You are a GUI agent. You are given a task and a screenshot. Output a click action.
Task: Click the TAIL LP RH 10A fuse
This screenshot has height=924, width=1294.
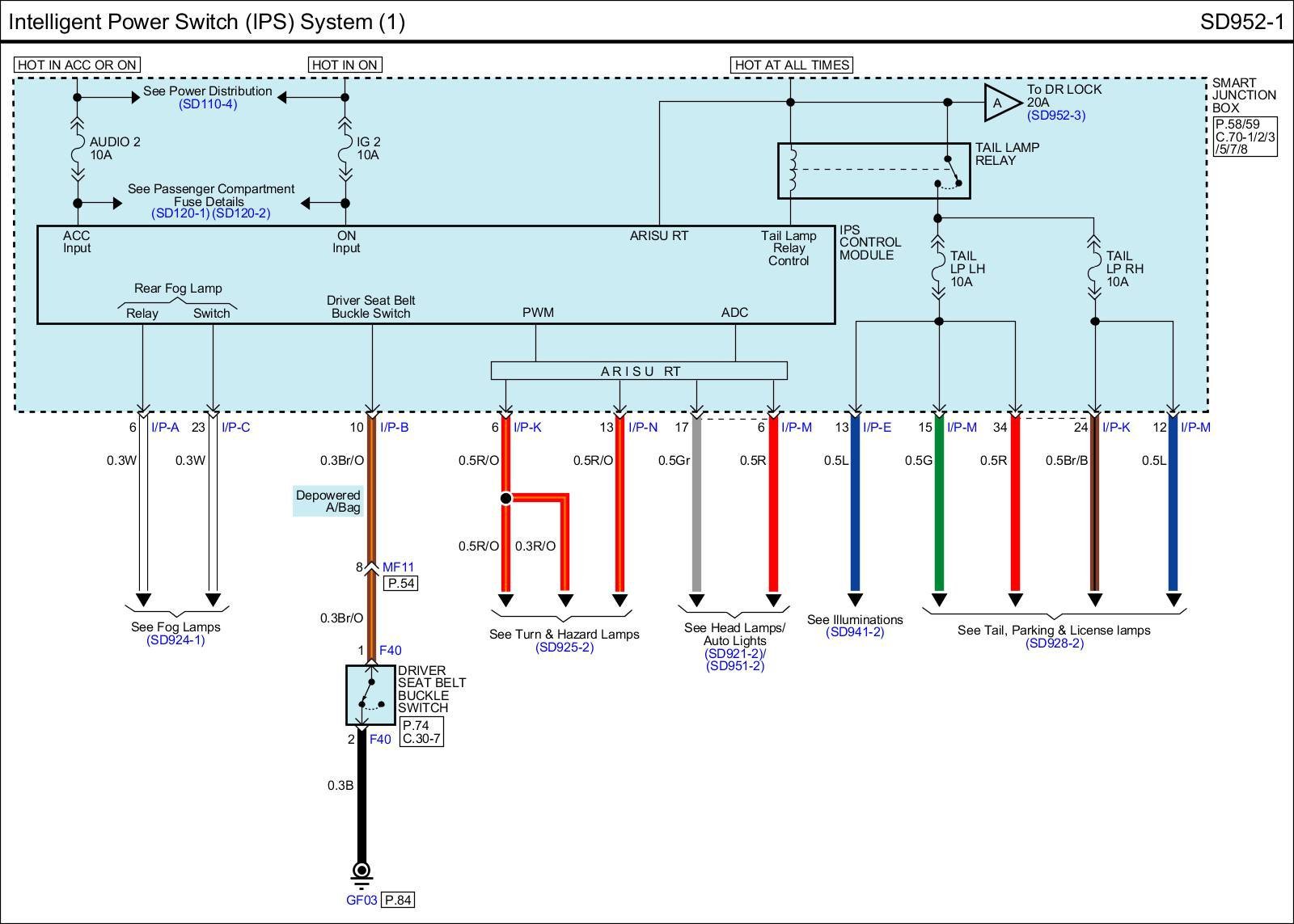click(x=1094, y=268)
